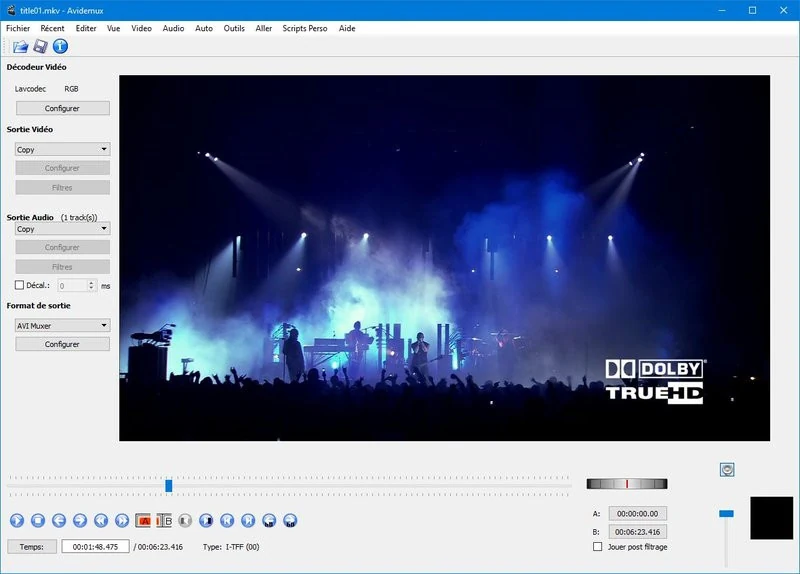Jump back 60 seconds
Image resolution: width=800 pixels, height=574 pixels.
coord(269,520)
